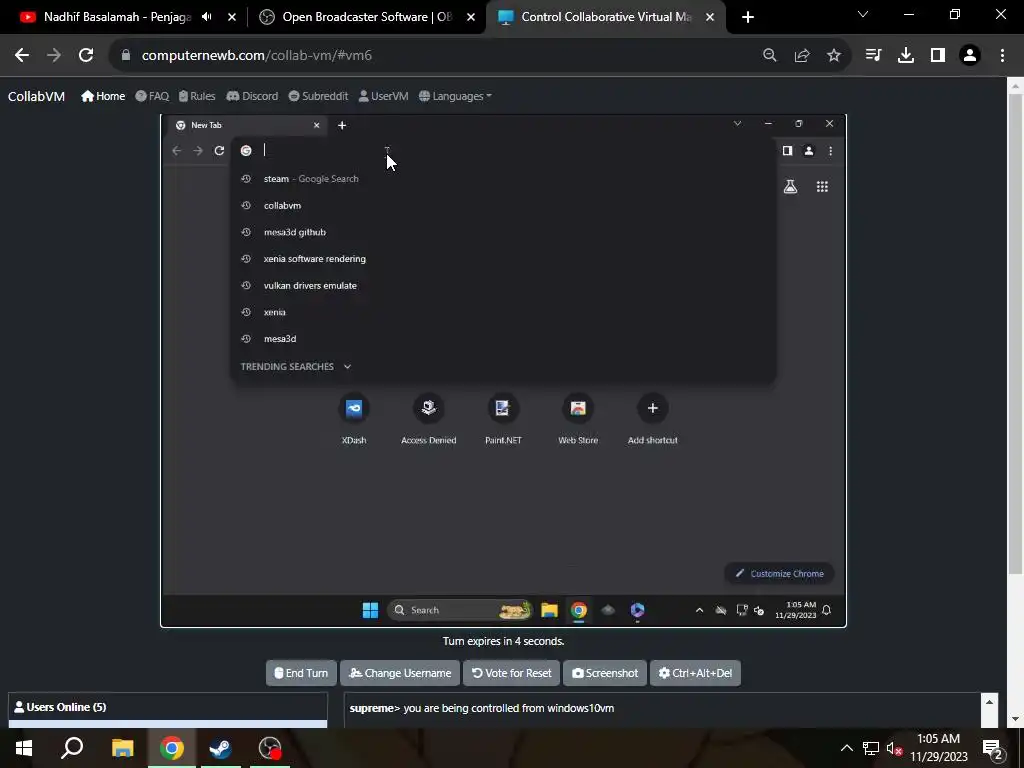Screen dimensions: 1024x768
Task: Open the outer browser downloads icon
Action: (906, 56)
